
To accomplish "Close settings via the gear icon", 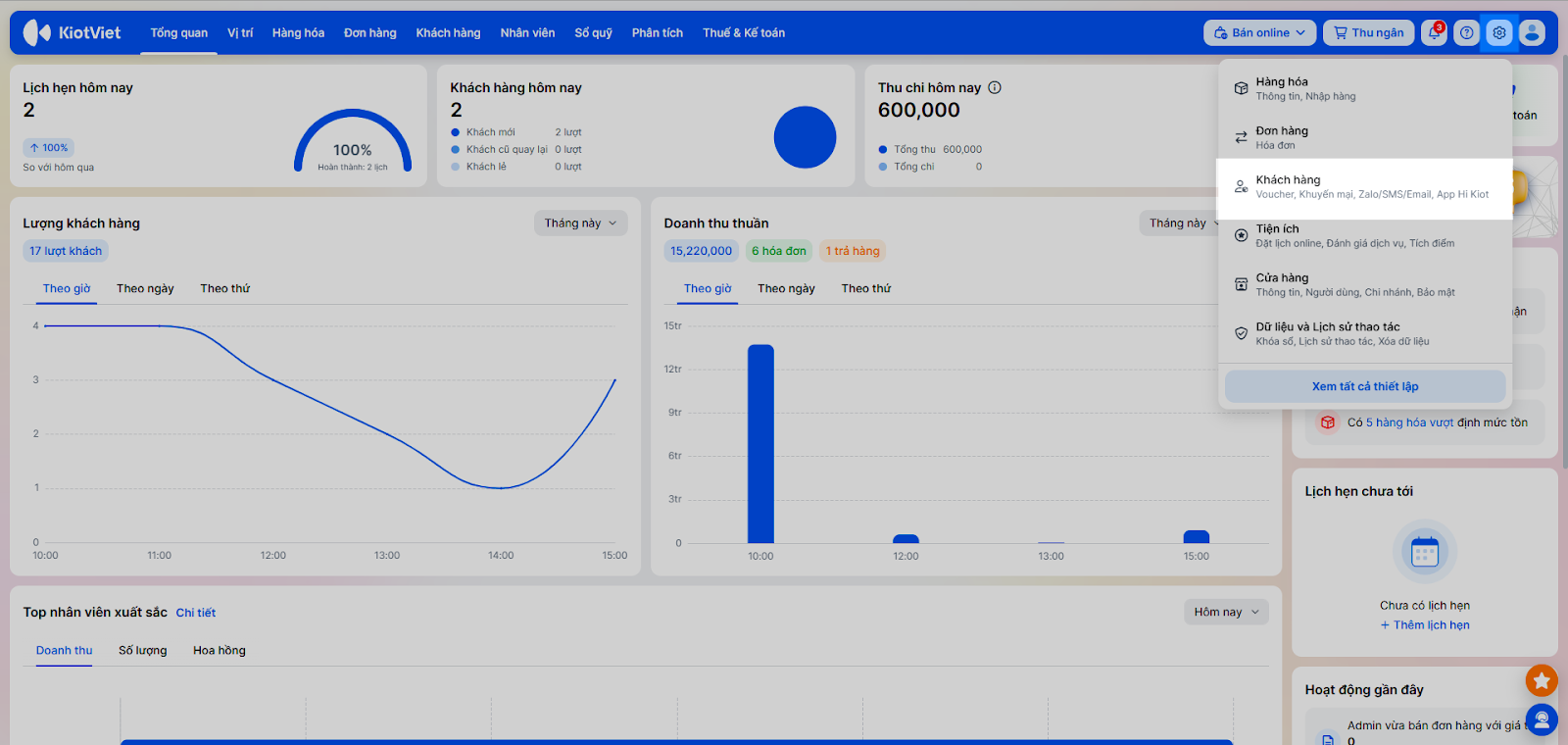I will (x=1499, y=32).
